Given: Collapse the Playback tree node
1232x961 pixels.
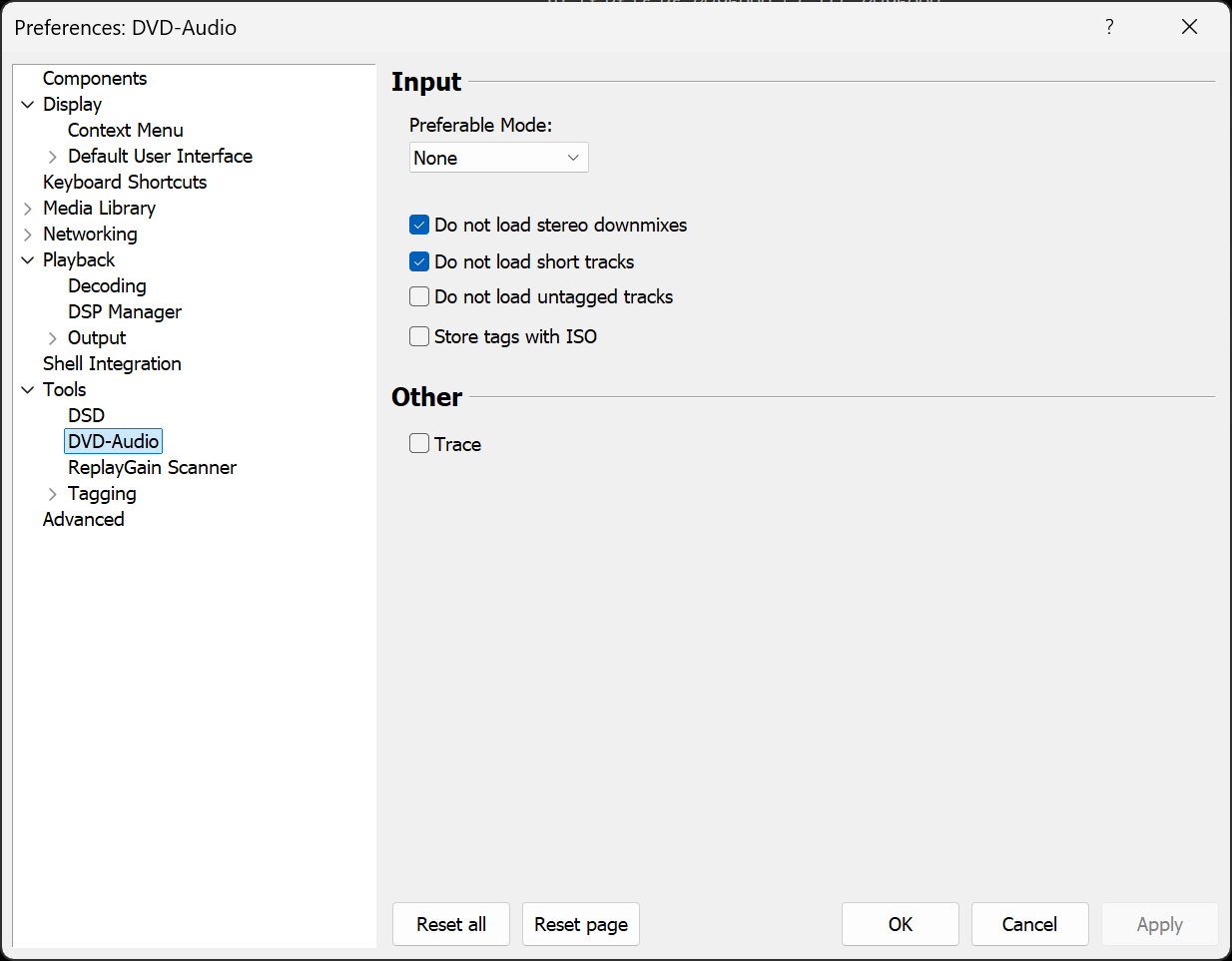Looking at the screenshot, I should coord(28,260).
